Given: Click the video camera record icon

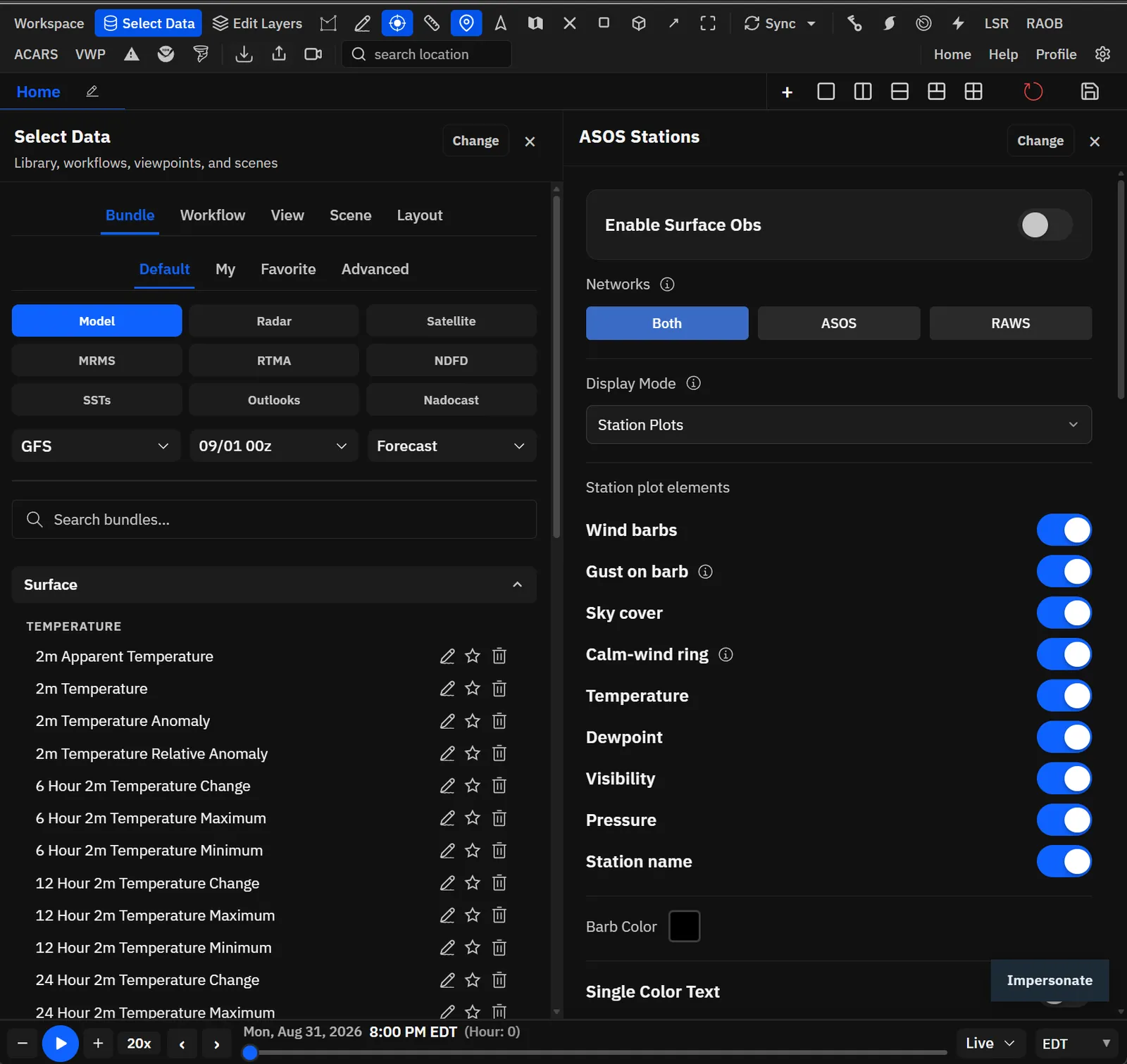Looking at the screenshot, I should click(313, 54).
